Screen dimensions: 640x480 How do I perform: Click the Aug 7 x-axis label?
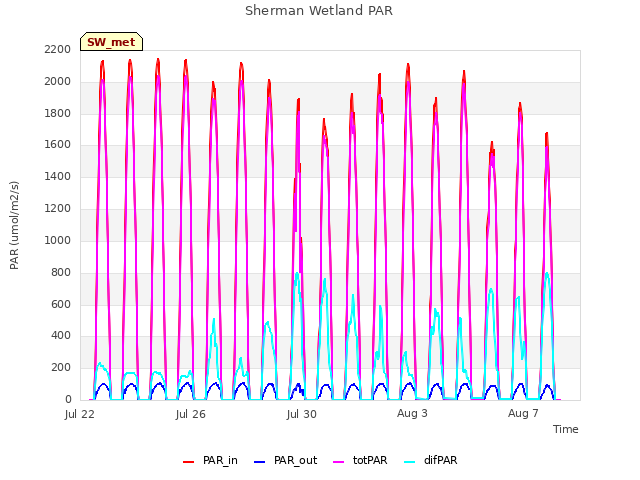tap(523, 413)
